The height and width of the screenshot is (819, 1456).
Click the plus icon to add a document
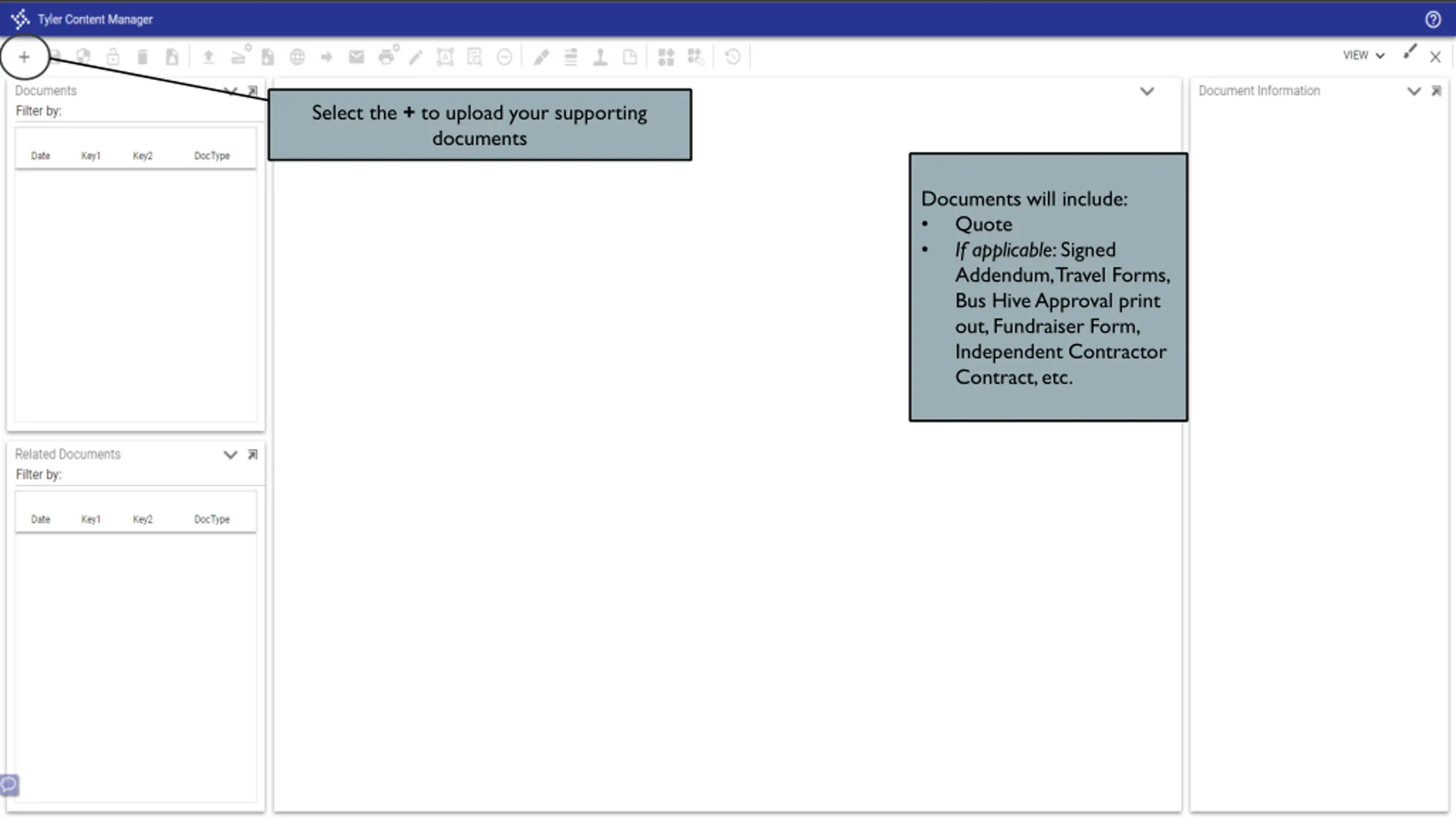point(24,57)
